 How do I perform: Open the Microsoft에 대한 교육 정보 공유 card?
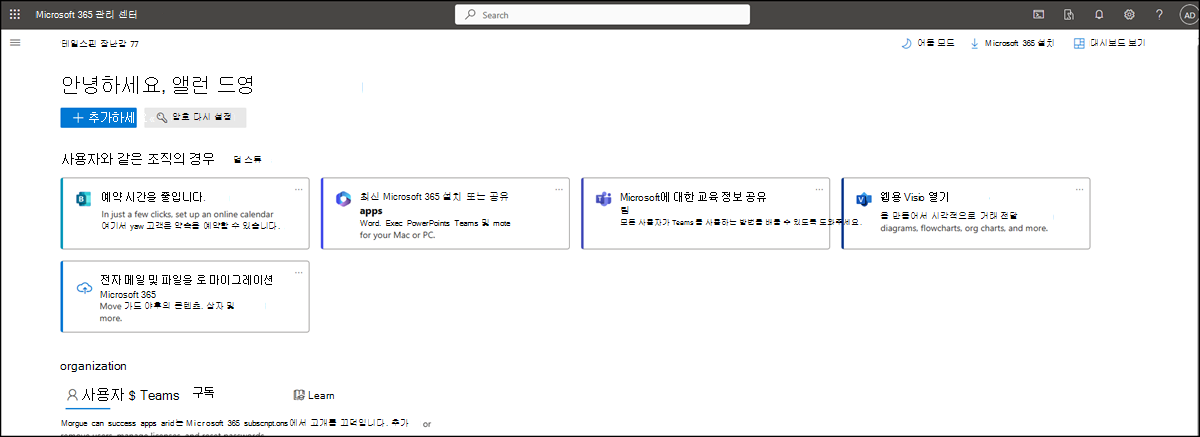[x=705, y=213]
